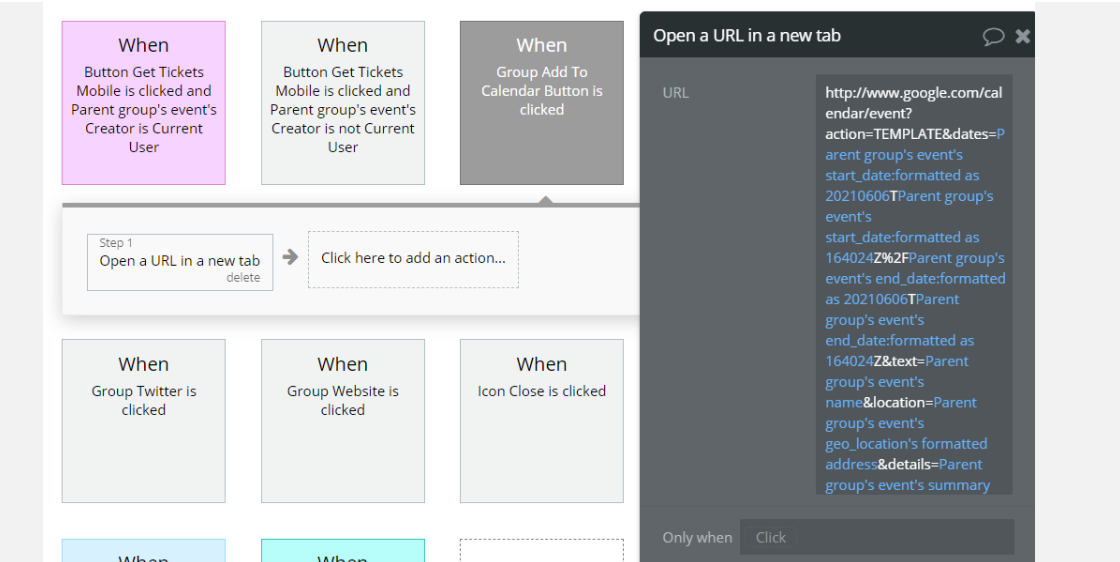
Task: Click the 'Open a URL in a new tab' panel title
Action: [x=746, y=36]
